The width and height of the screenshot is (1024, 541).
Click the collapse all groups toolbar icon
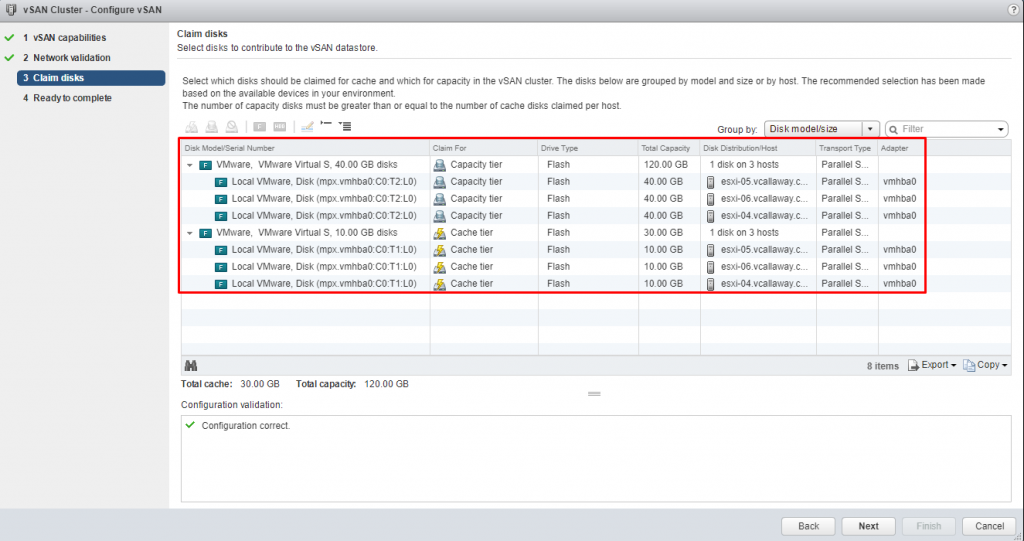[x=326, y=124]
